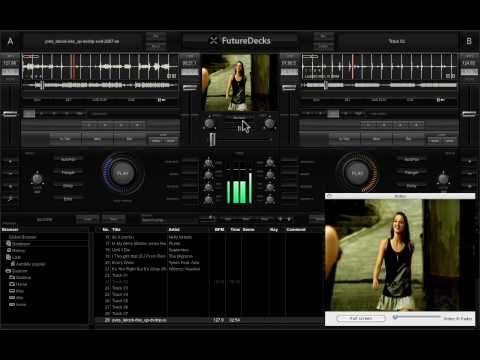The height and width of the screenshot is (360, 480).
Task: Click deck A channel volume fader handle
Action: 190,88
